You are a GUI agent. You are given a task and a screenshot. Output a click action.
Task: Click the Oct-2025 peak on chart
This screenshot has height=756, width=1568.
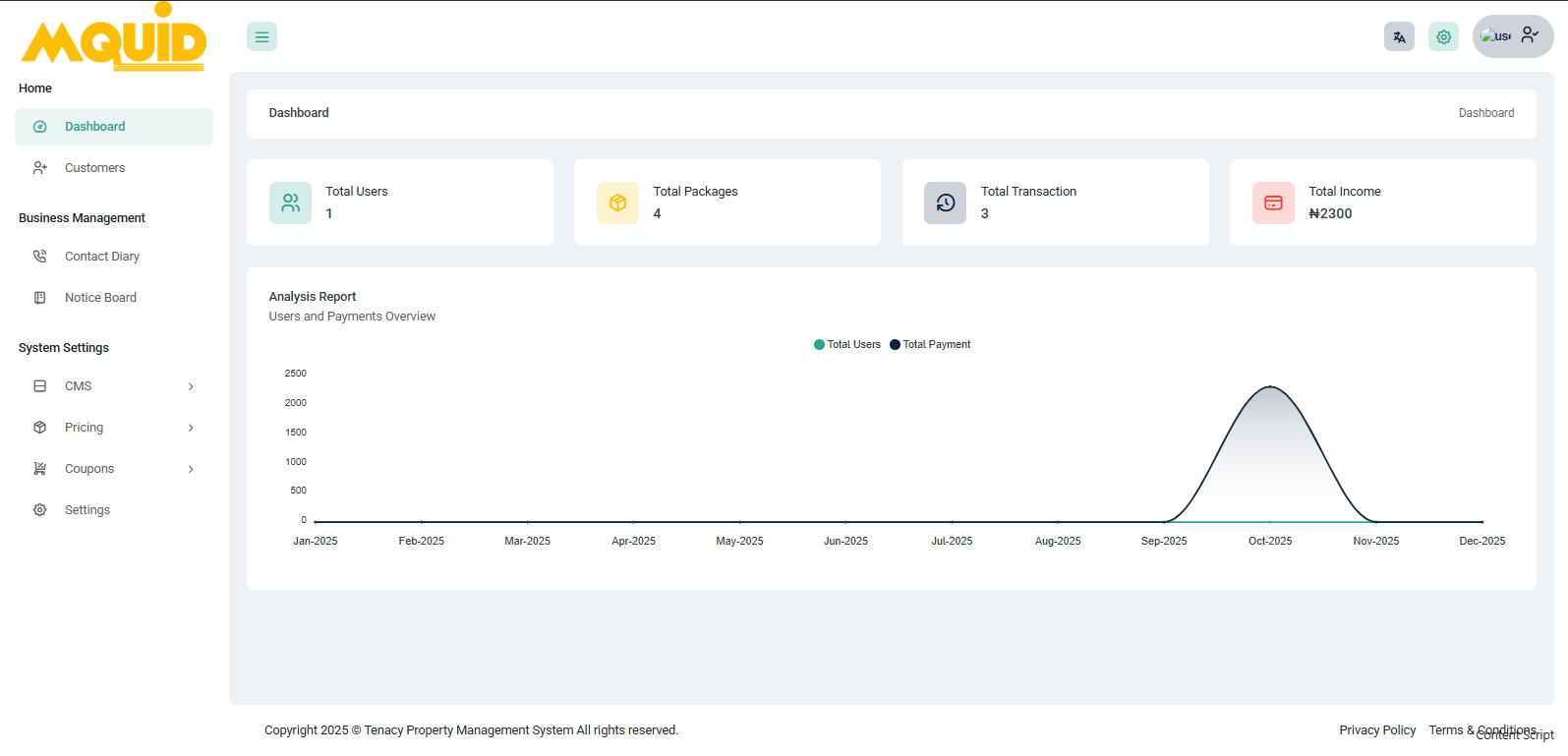point(1270,387)
